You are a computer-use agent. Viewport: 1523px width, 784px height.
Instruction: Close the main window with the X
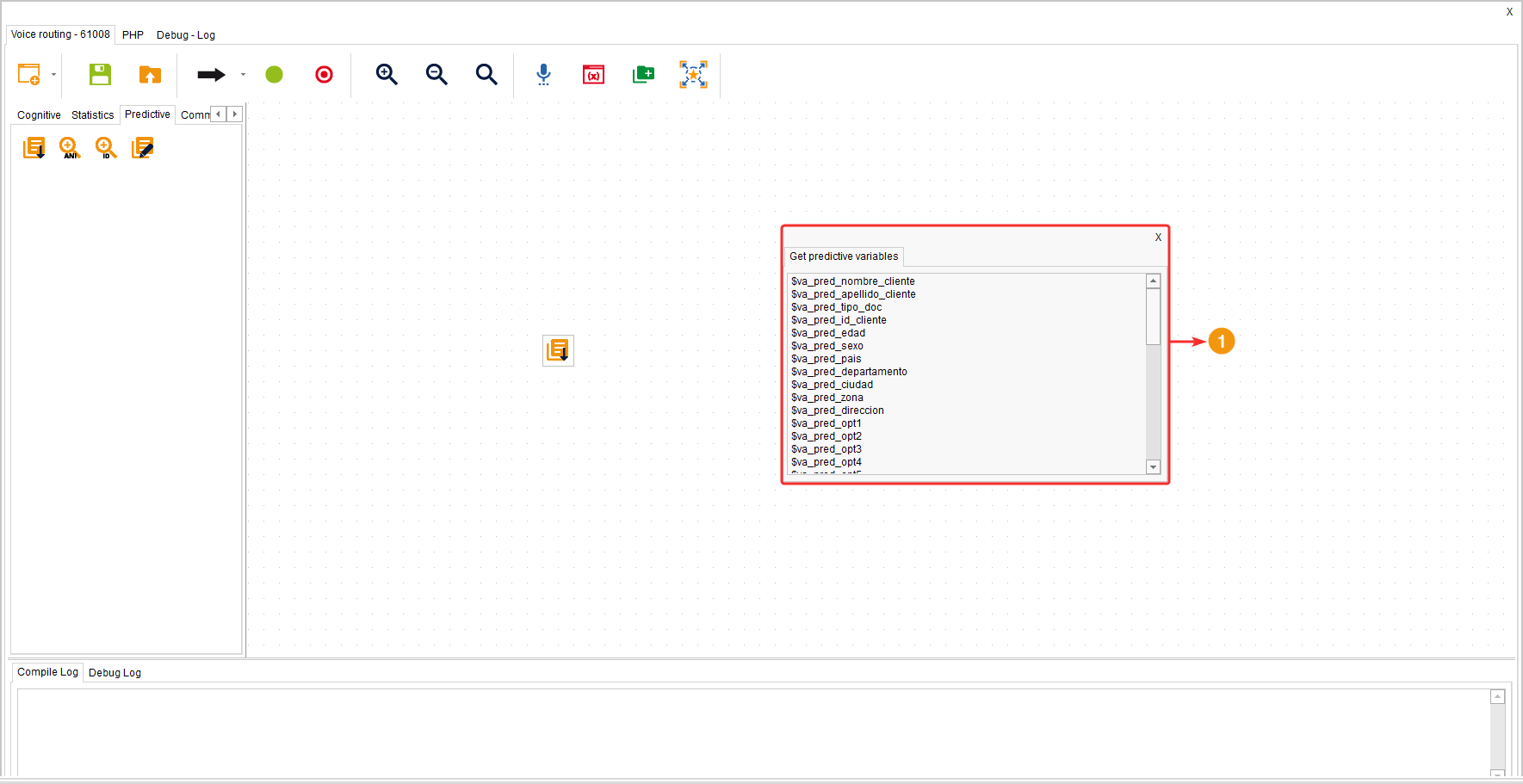tap(1509, 12)
